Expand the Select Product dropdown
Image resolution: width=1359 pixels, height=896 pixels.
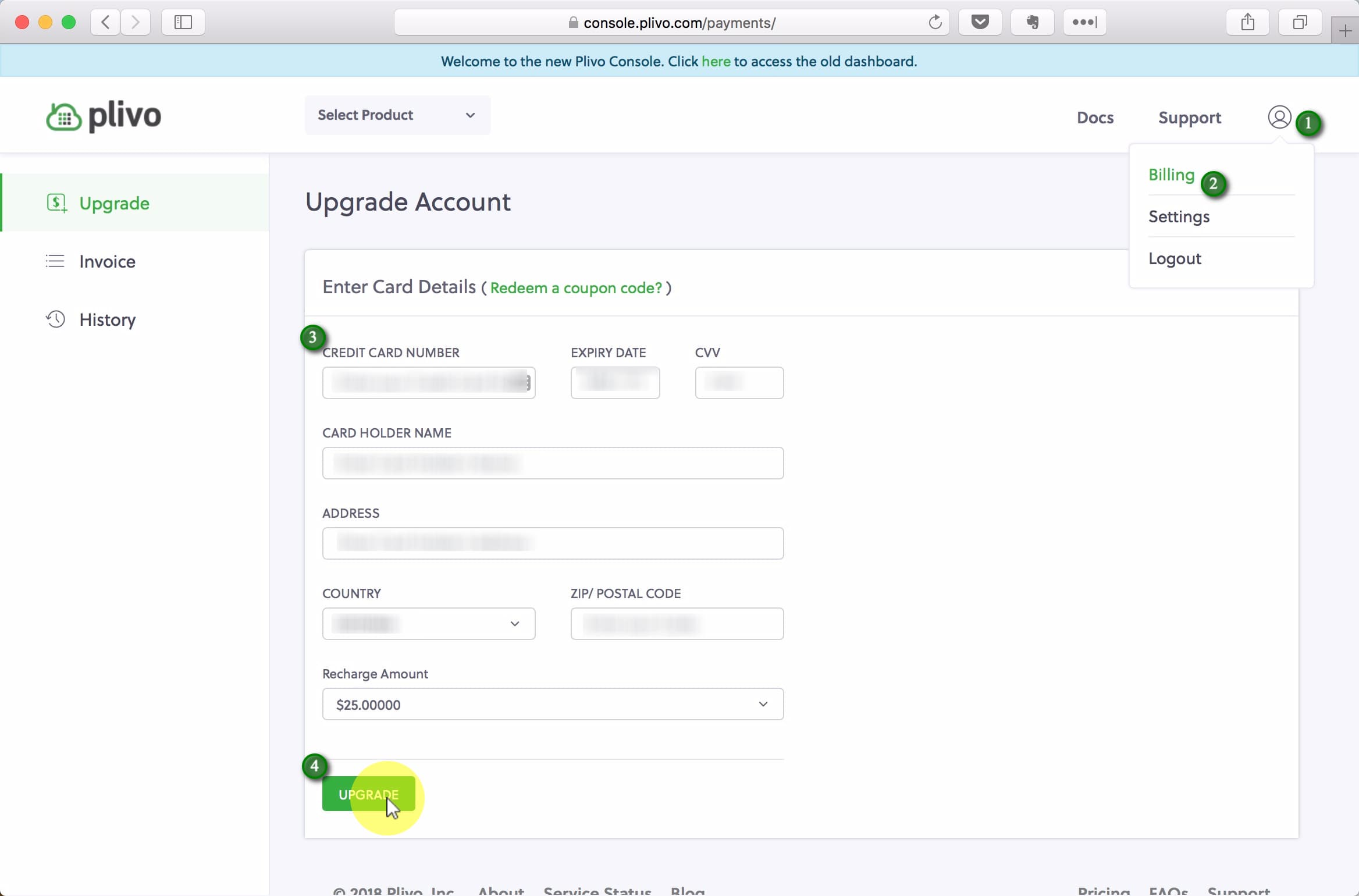click(396, 114)
